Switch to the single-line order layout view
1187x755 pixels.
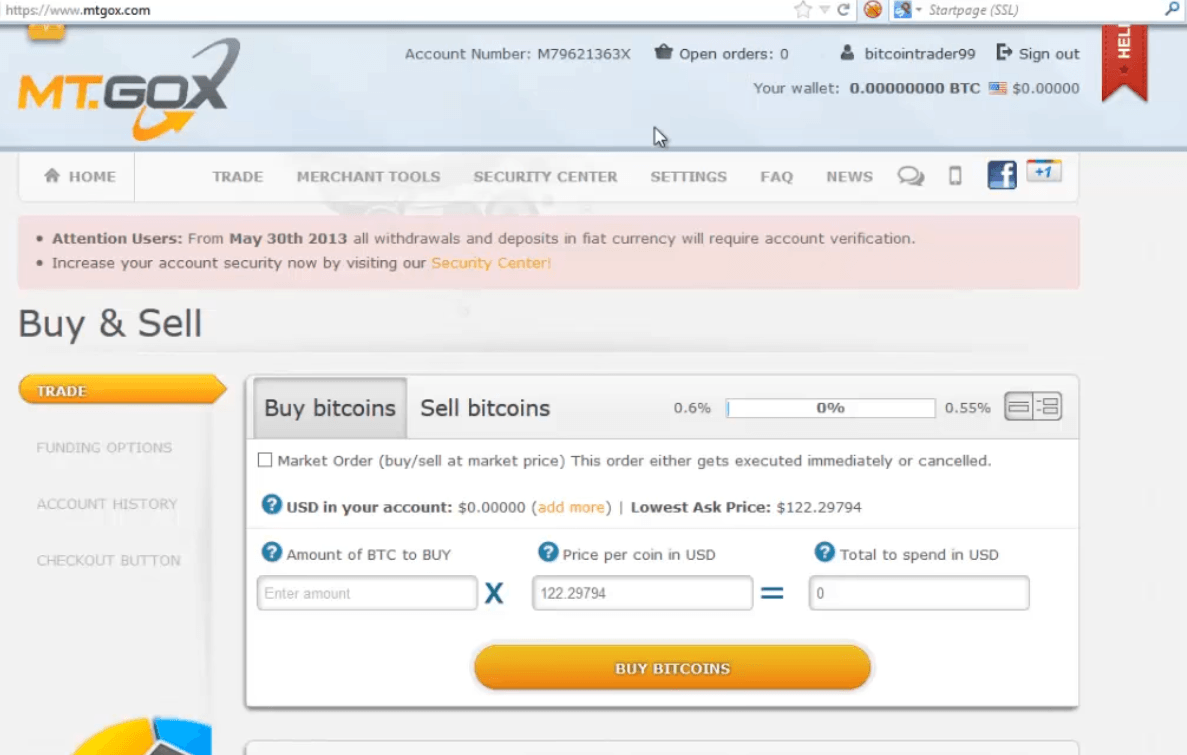pyautogui.click(x=1018, y=406)
